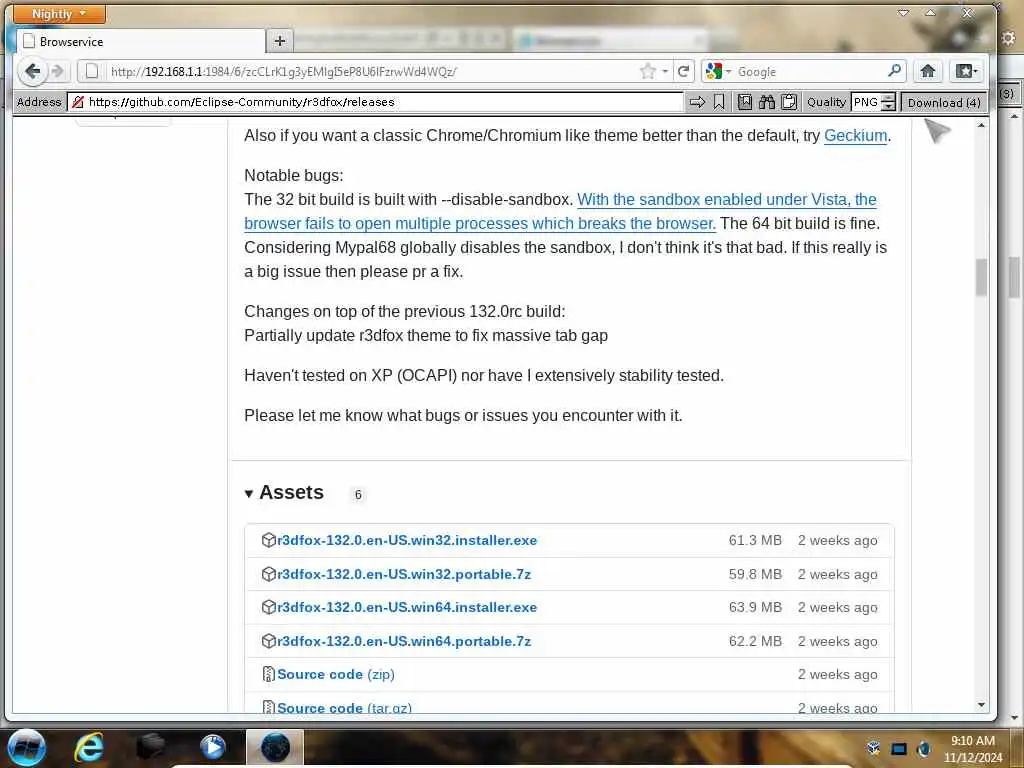Focus the Browservice Address field

tap(376, 102)
